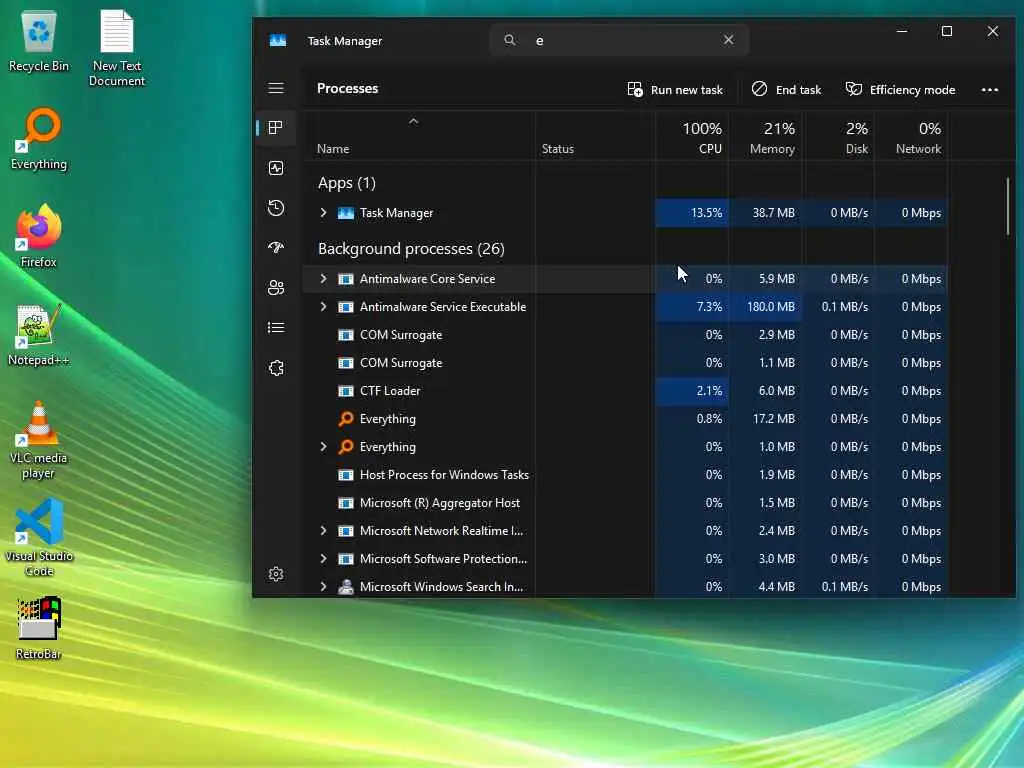Click the Host Process for Windows Tasks icon
The width and height of the screenshot is (1024, 768).
click(x=345, y=475)
